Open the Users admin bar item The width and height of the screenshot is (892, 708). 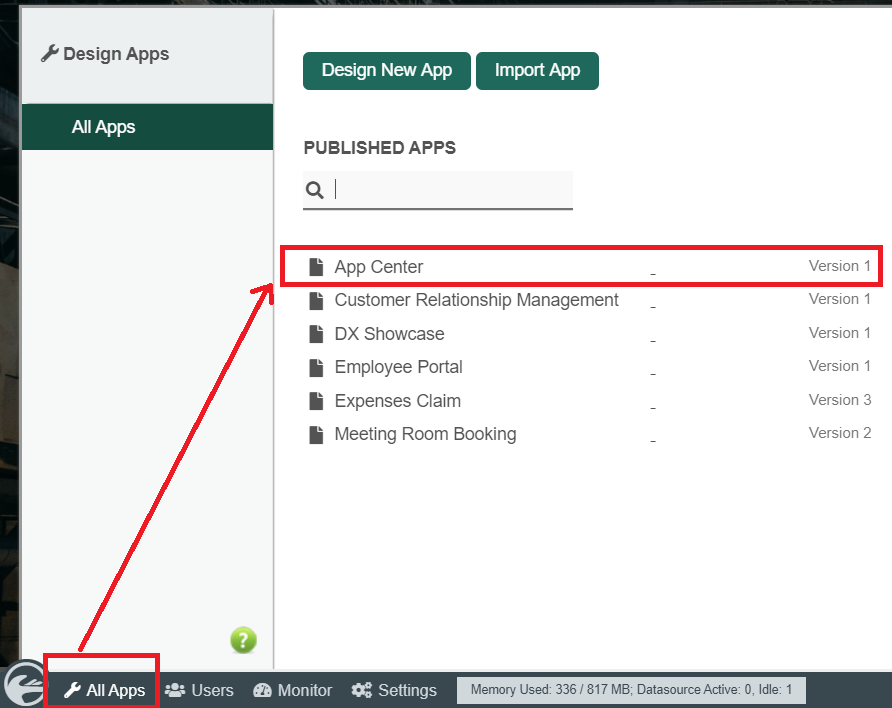[200, 690]
